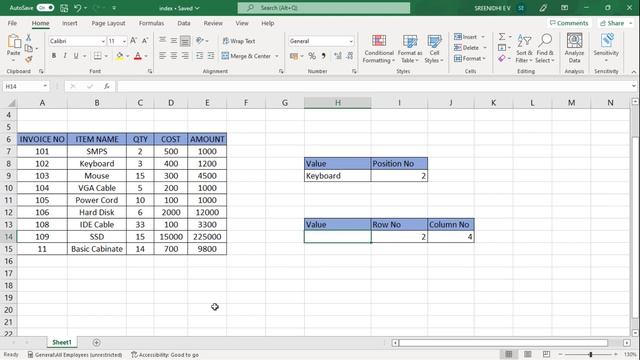This screenshot has height=360, width=640.
Task: Click the Format Painter brush icon
Action: click(29, 59)
